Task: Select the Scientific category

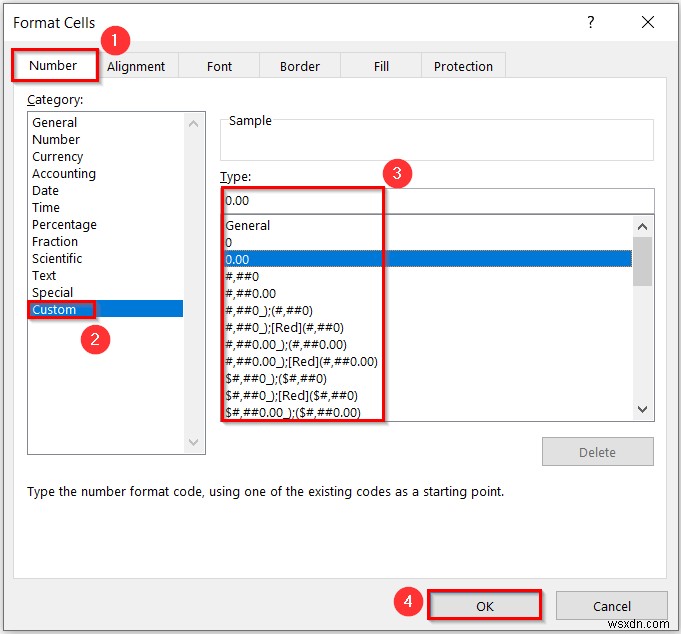Action: 107,258
